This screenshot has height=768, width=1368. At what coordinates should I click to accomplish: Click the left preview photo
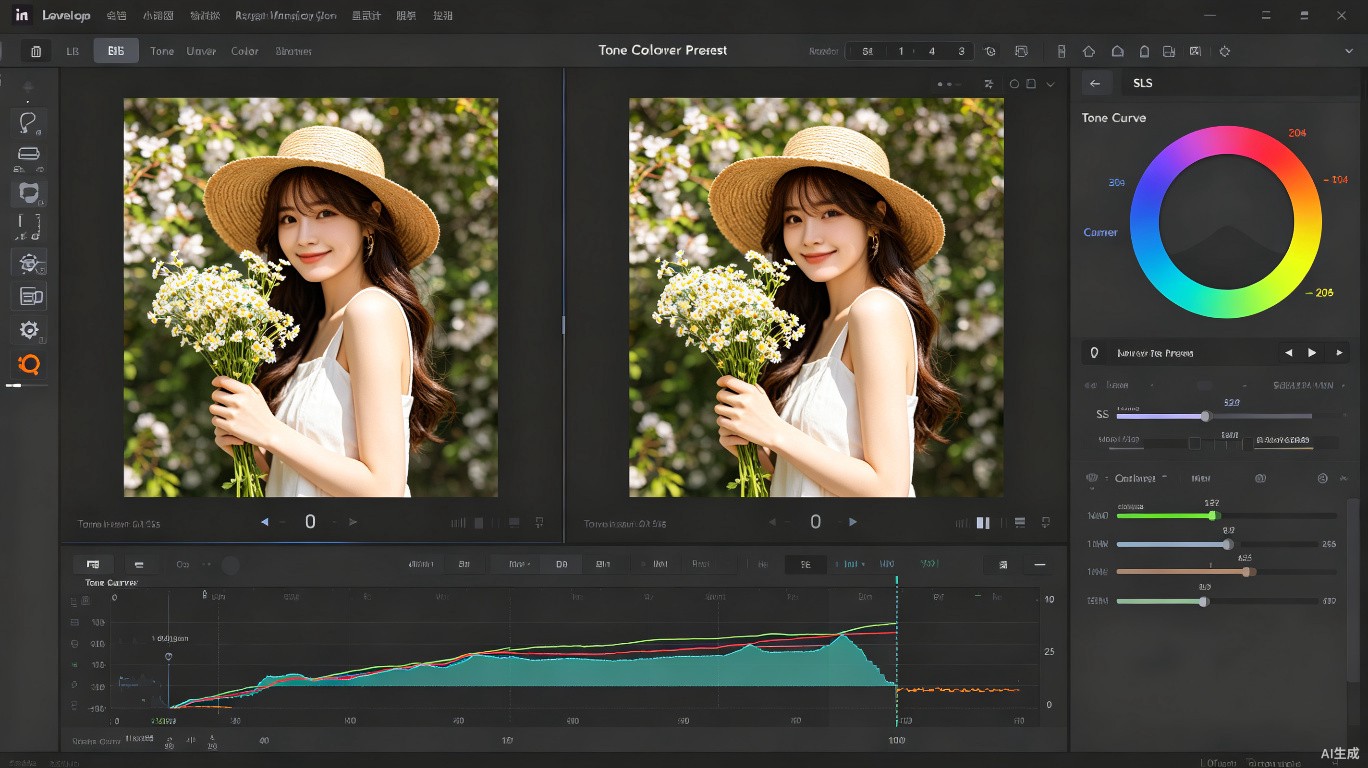pos(310,297)
